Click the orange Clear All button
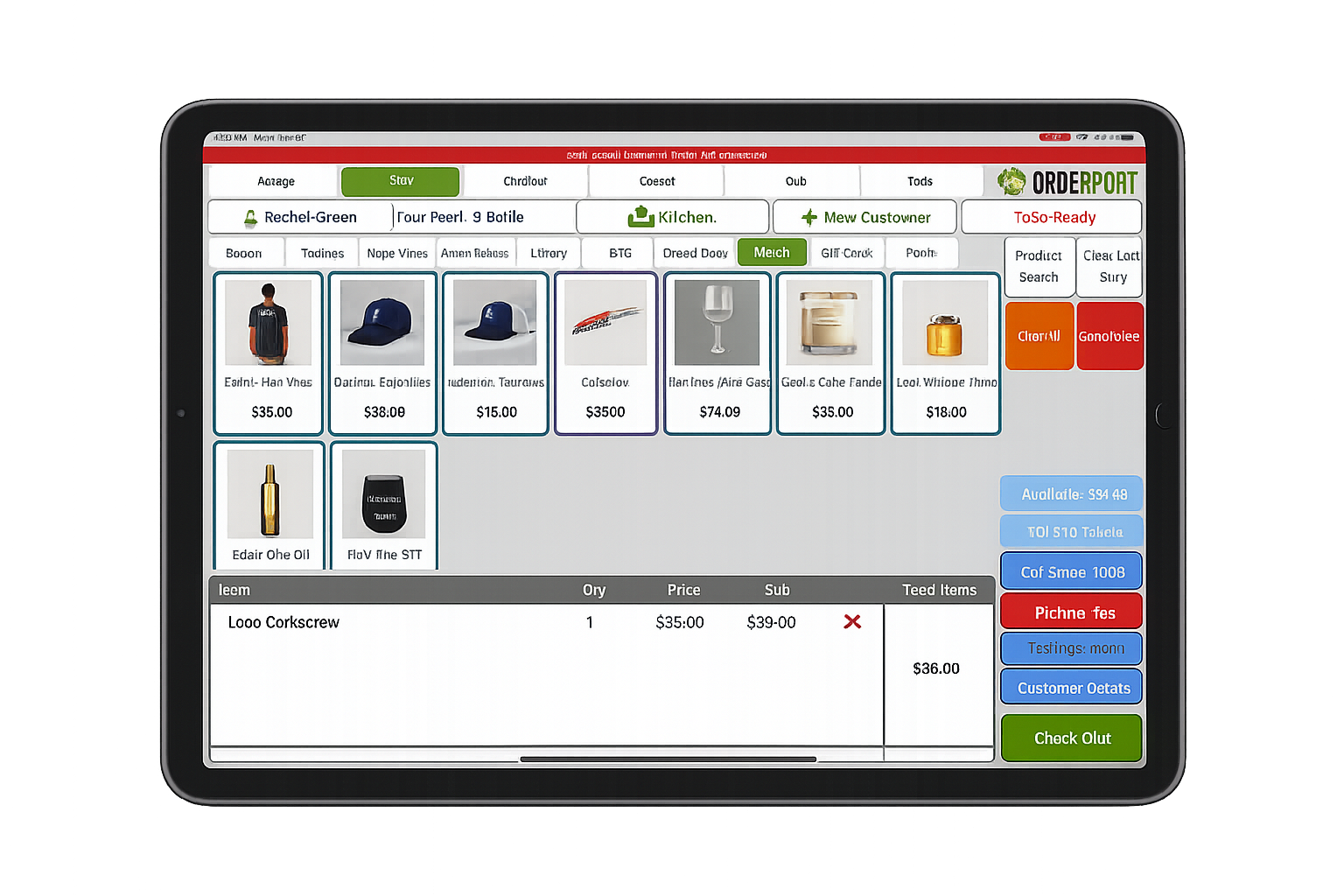Image resolution: width=1344 pixels, height=896 pixels. tap(1039, 336)
